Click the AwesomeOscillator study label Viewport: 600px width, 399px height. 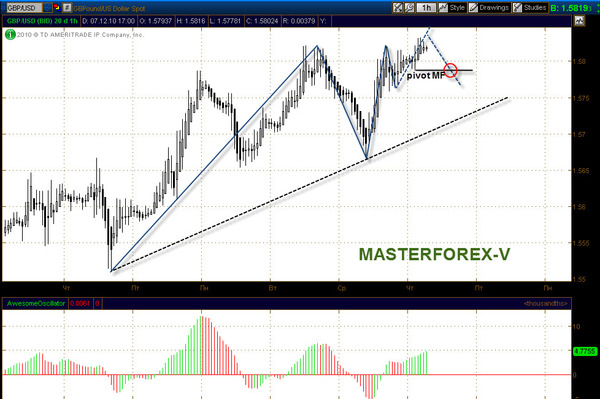pos(36,303)
